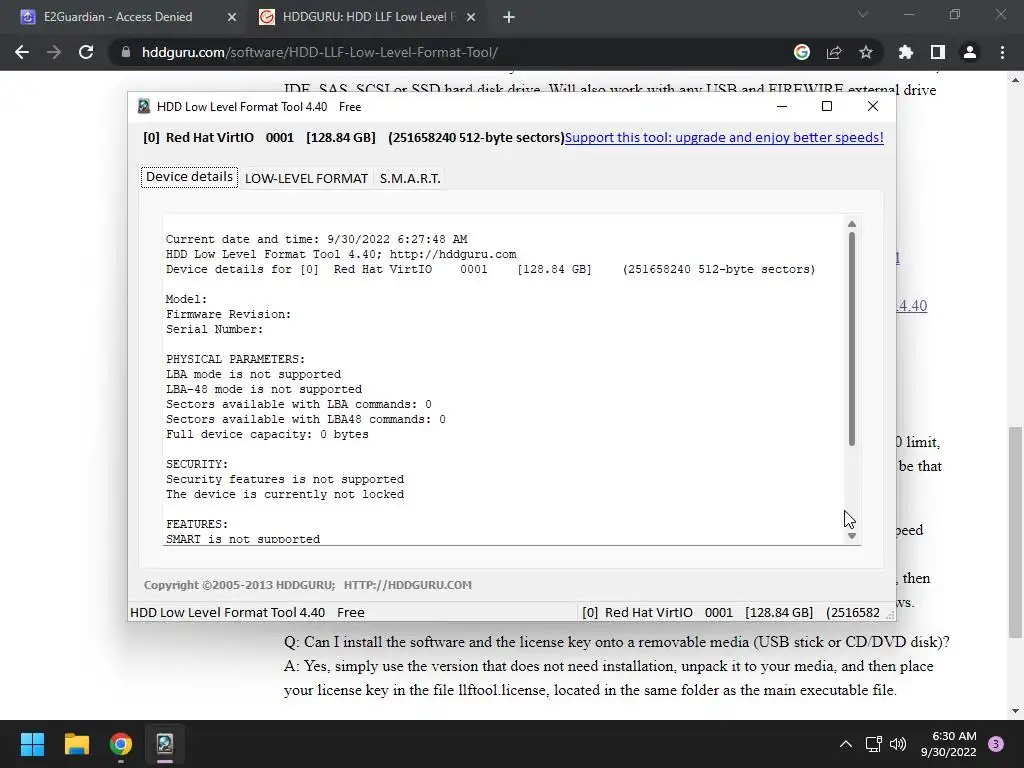Open Windows Start menu
This screenshot has width=1024, height=768.
click(32, 744)
